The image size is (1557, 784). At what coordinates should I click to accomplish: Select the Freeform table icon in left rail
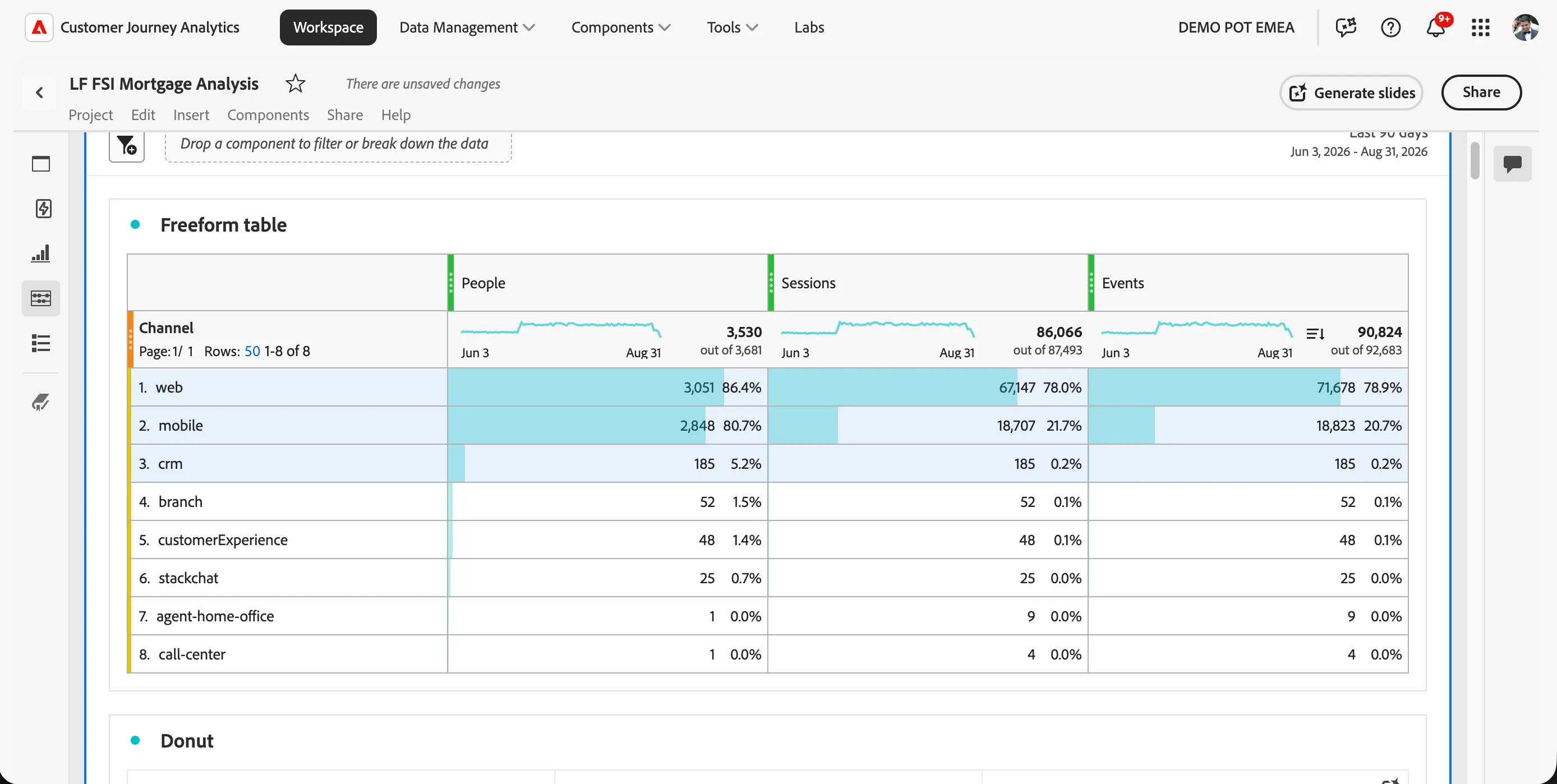[x=40, y=298]
